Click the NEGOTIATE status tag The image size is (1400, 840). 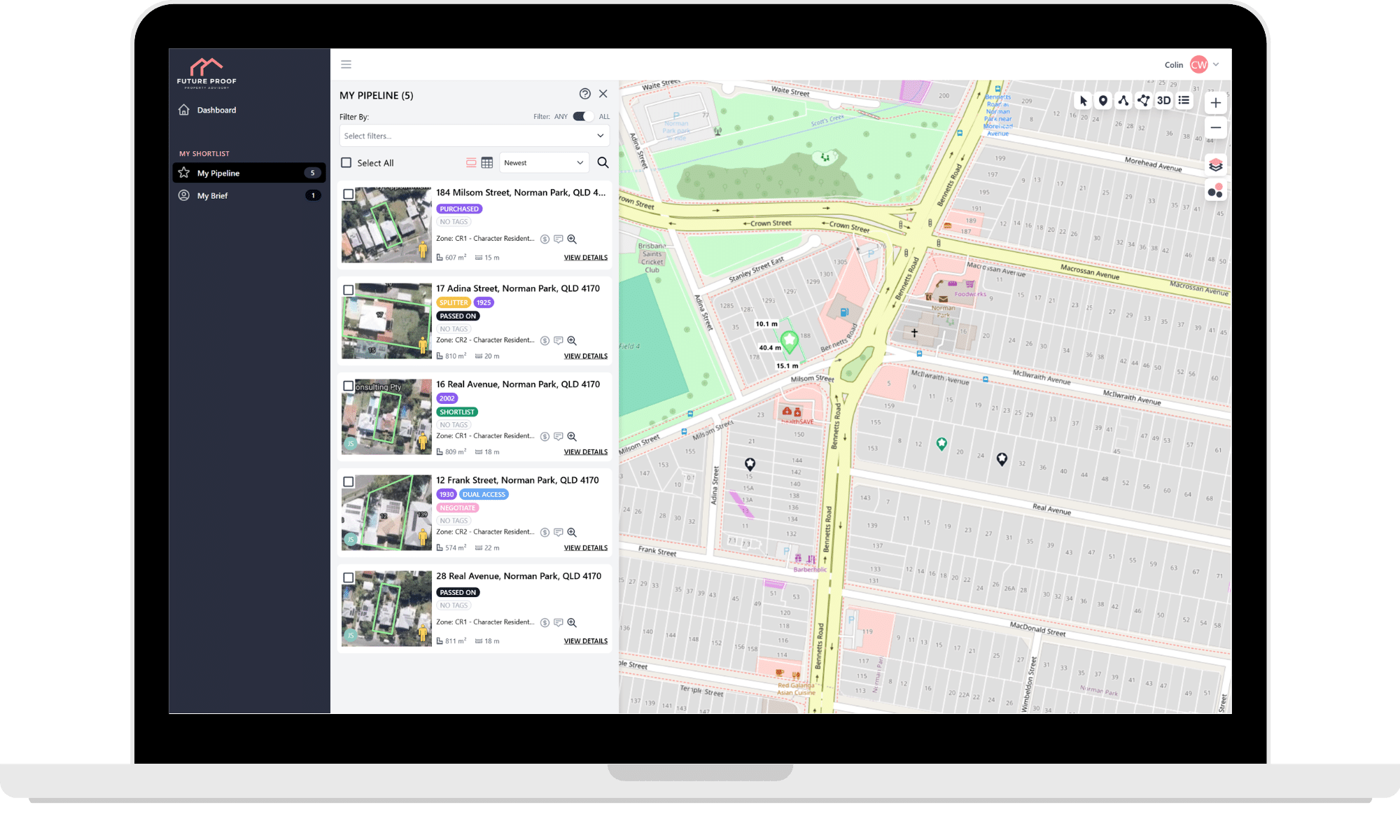tap(458, 507)
